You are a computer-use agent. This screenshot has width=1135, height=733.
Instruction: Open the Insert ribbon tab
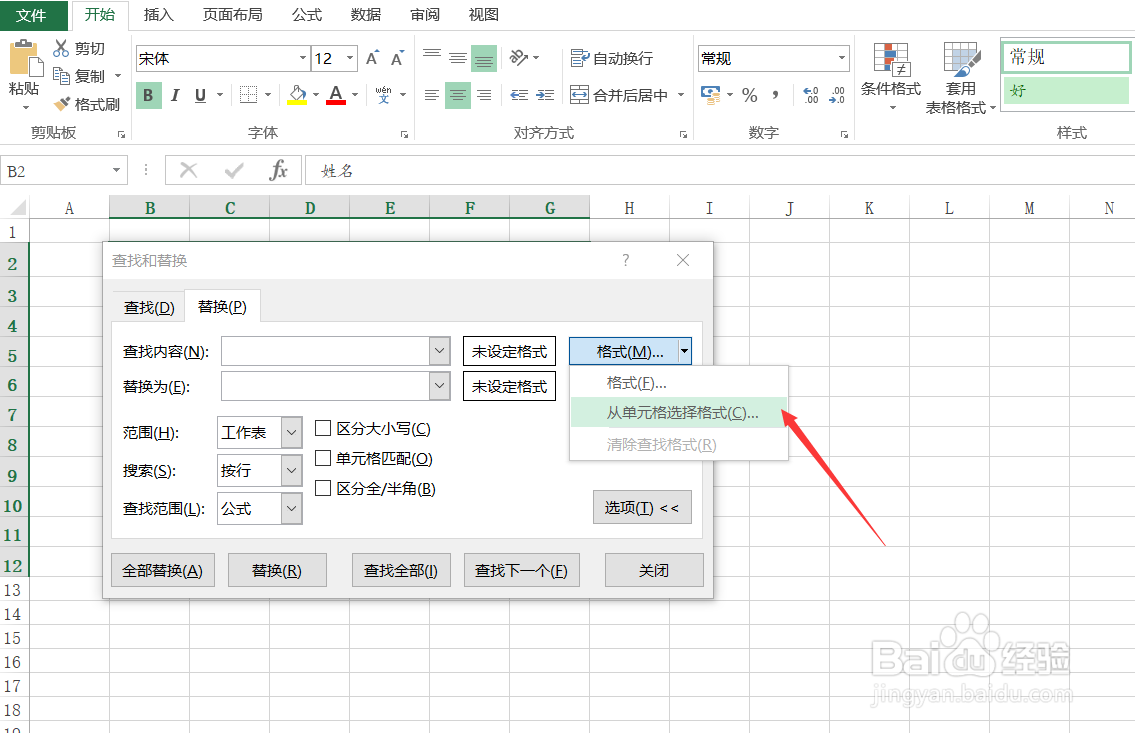[161, 14]
